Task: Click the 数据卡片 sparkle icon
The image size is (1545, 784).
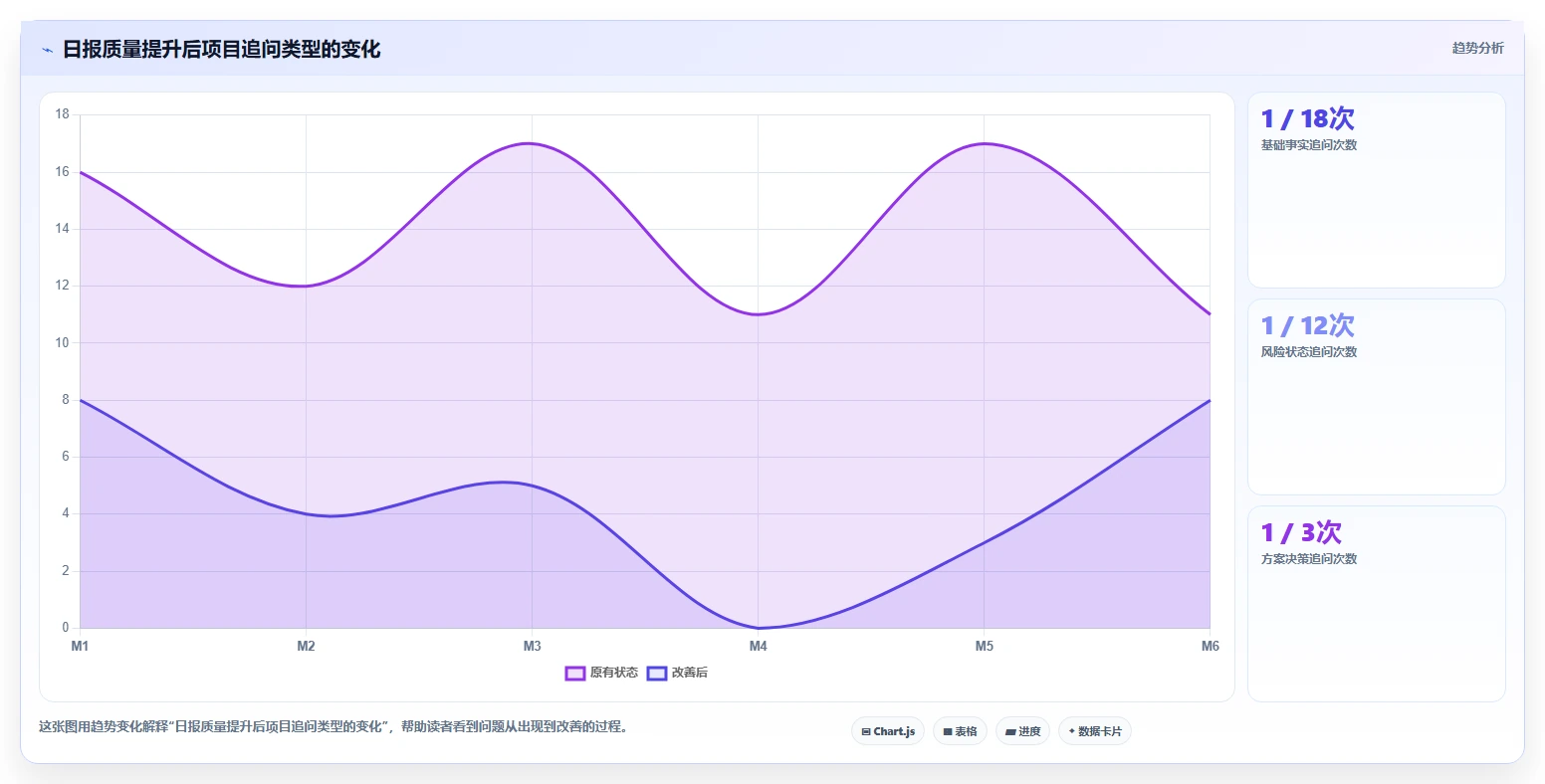Action: 1072,731
